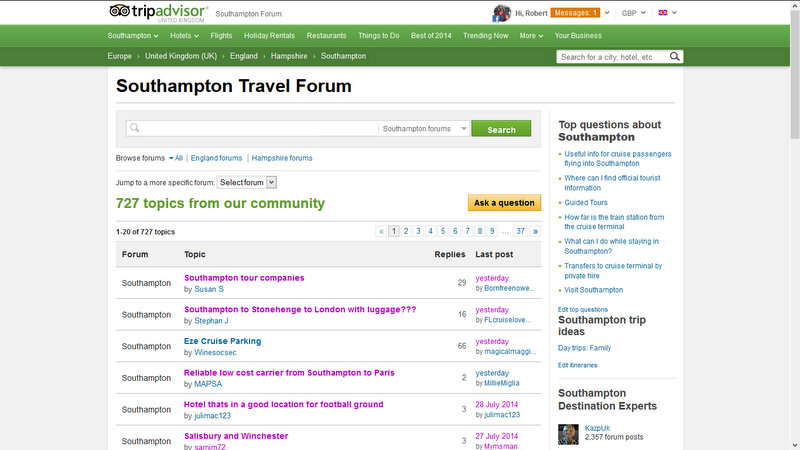Image resolution: width=800 pixels, height=450 pixels.
Task: Open Where can I find official tourist information
Action: [x=612, y=183]
